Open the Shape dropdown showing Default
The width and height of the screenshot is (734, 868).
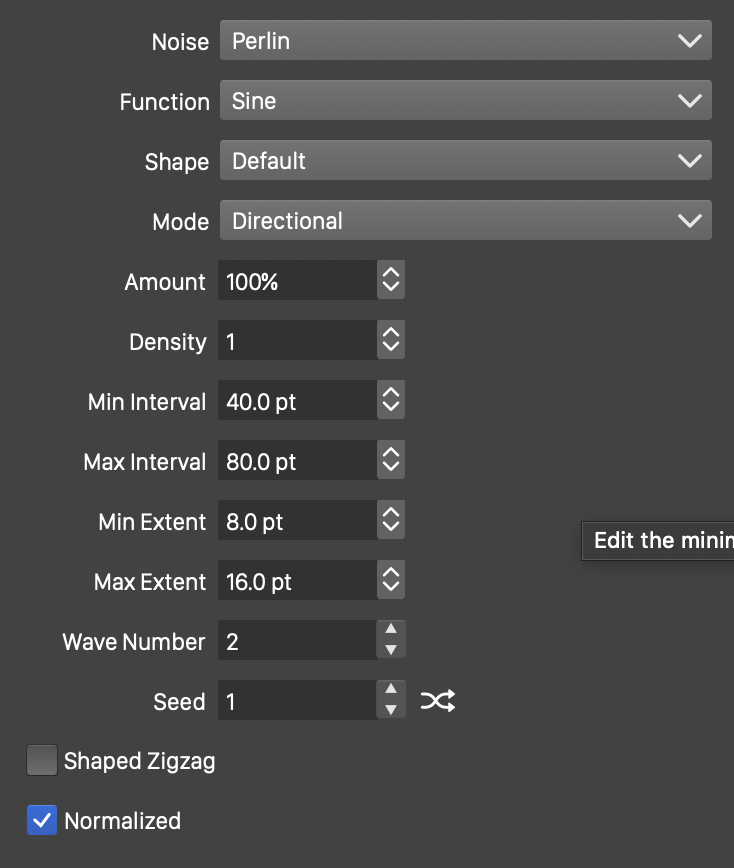465,161
